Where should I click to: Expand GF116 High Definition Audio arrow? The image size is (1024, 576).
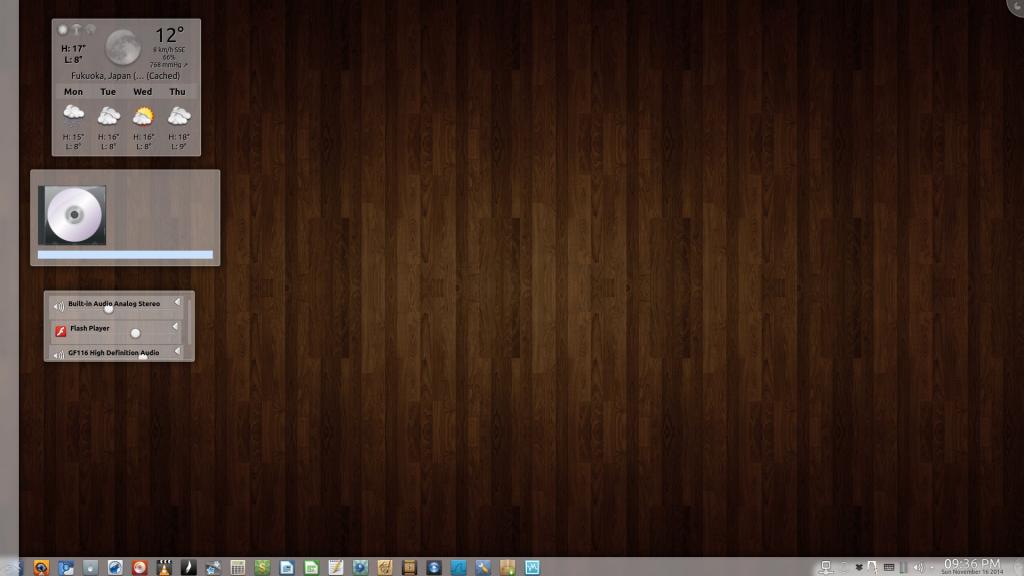point(177,351)
